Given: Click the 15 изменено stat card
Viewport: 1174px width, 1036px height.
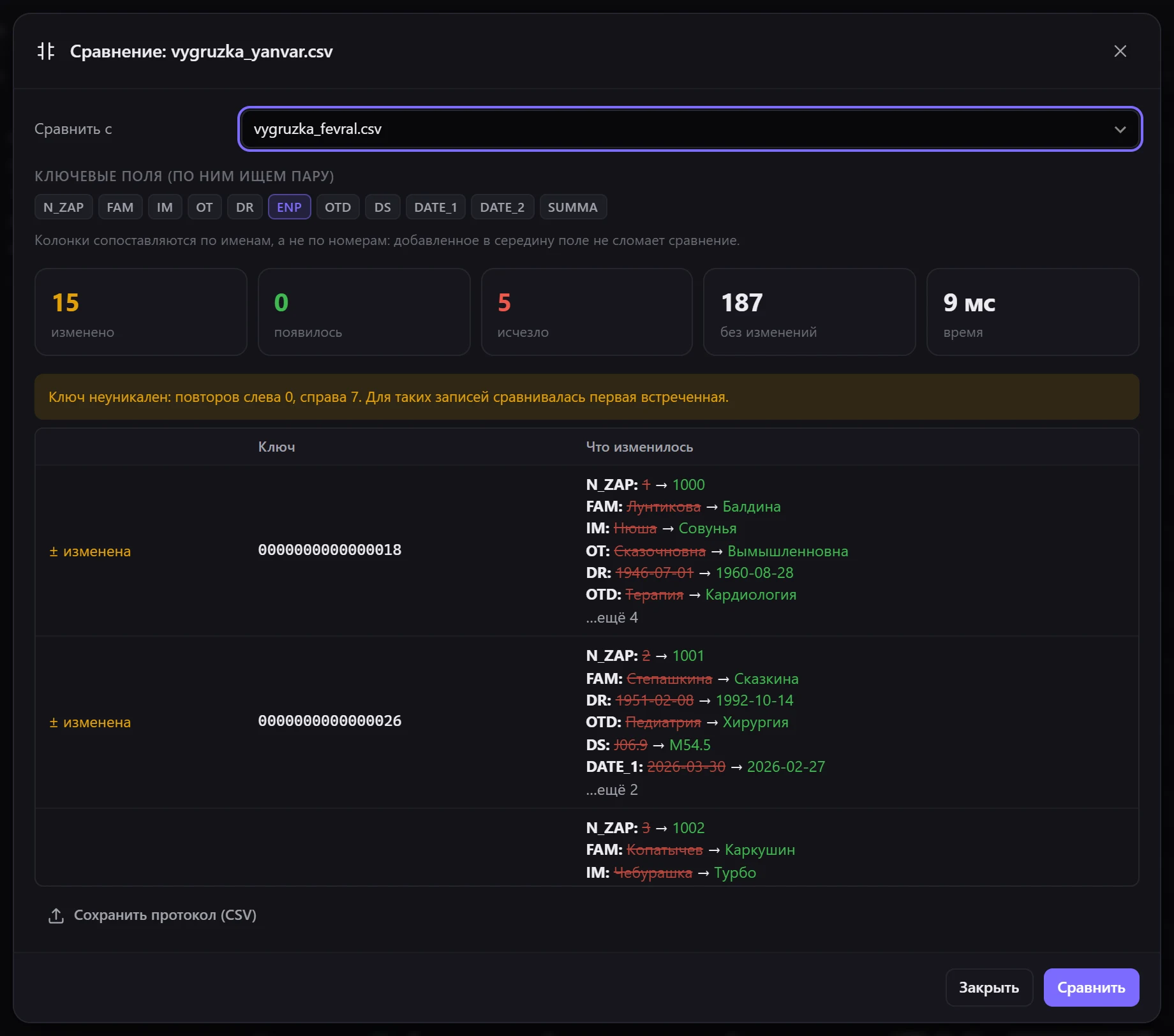Looking at the screenshot, I should 141,312.
